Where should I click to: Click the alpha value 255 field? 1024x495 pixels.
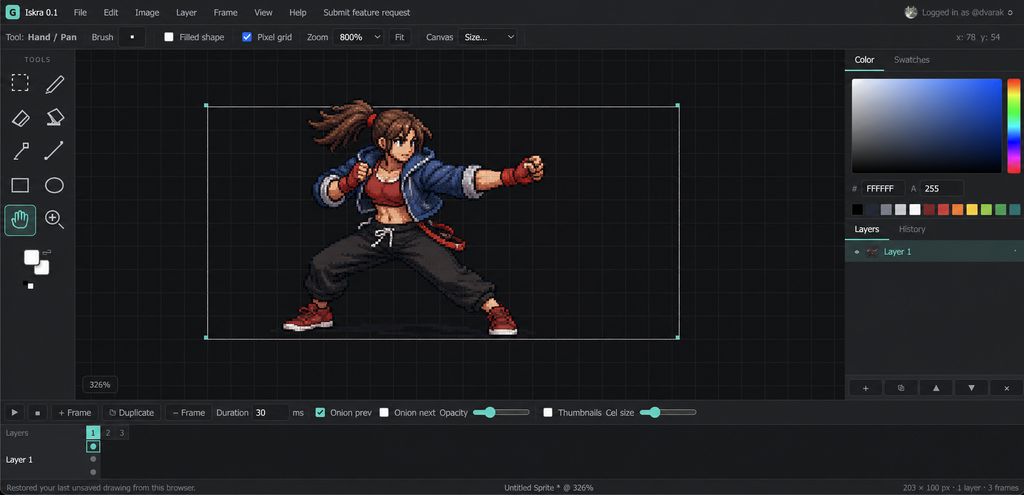[x=942, y=189]
